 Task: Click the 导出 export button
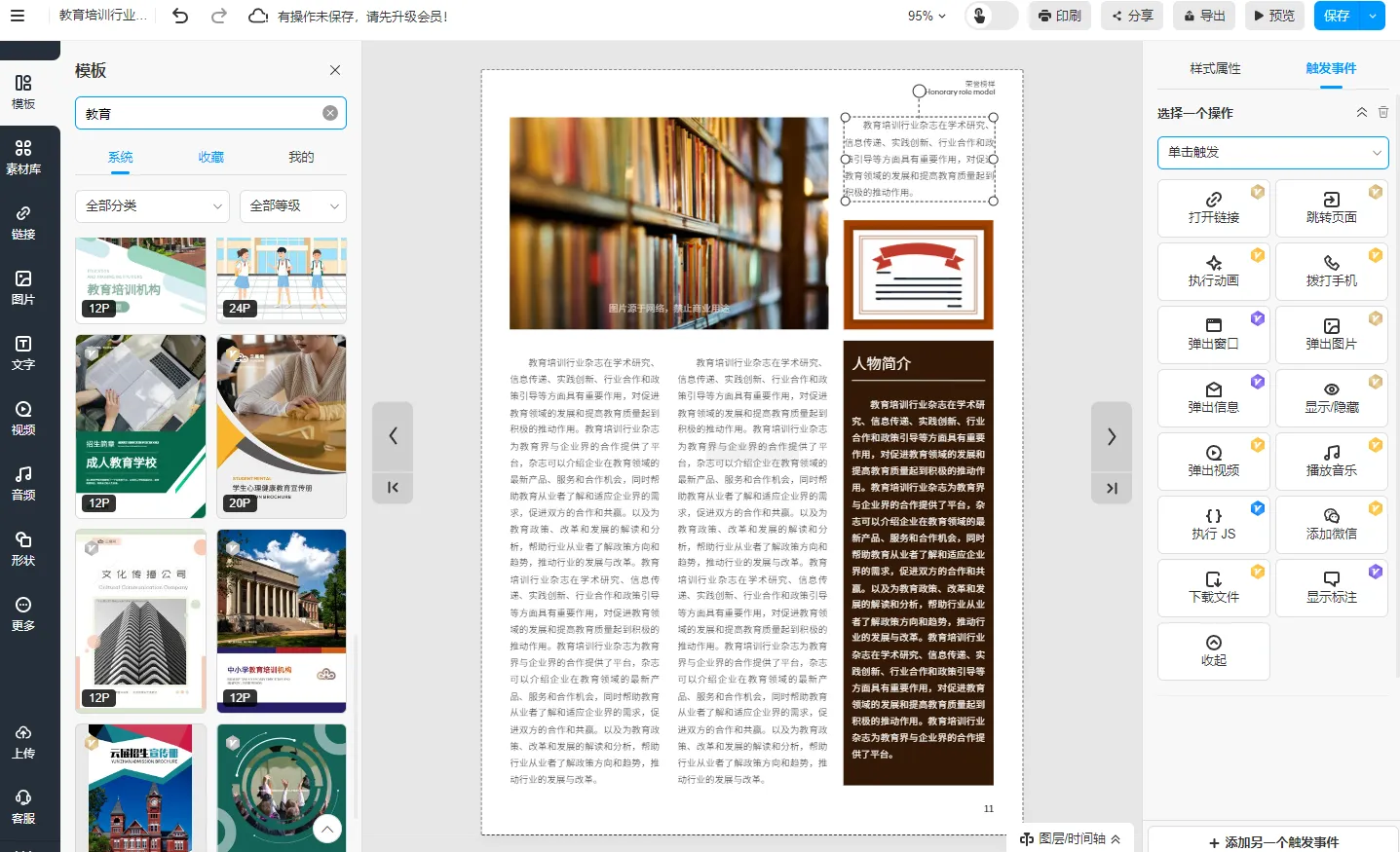pyautogui.click(x=1204, y=16)
